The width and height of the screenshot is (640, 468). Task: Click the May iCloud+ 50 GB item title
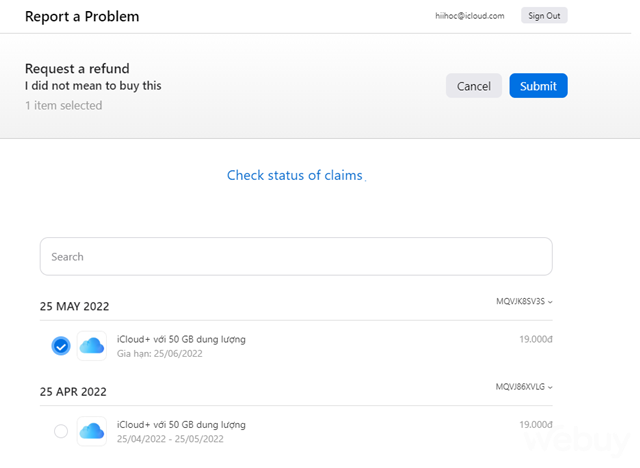pos(180,339)
